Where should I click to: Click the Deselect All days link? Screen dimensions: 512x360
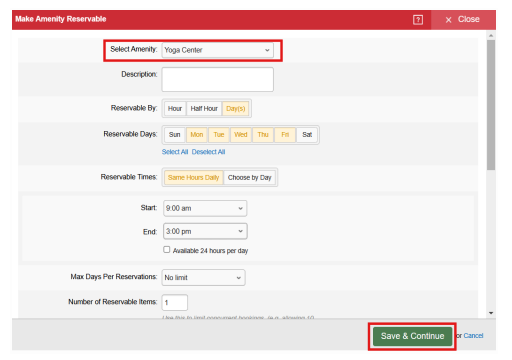point(208,152)
